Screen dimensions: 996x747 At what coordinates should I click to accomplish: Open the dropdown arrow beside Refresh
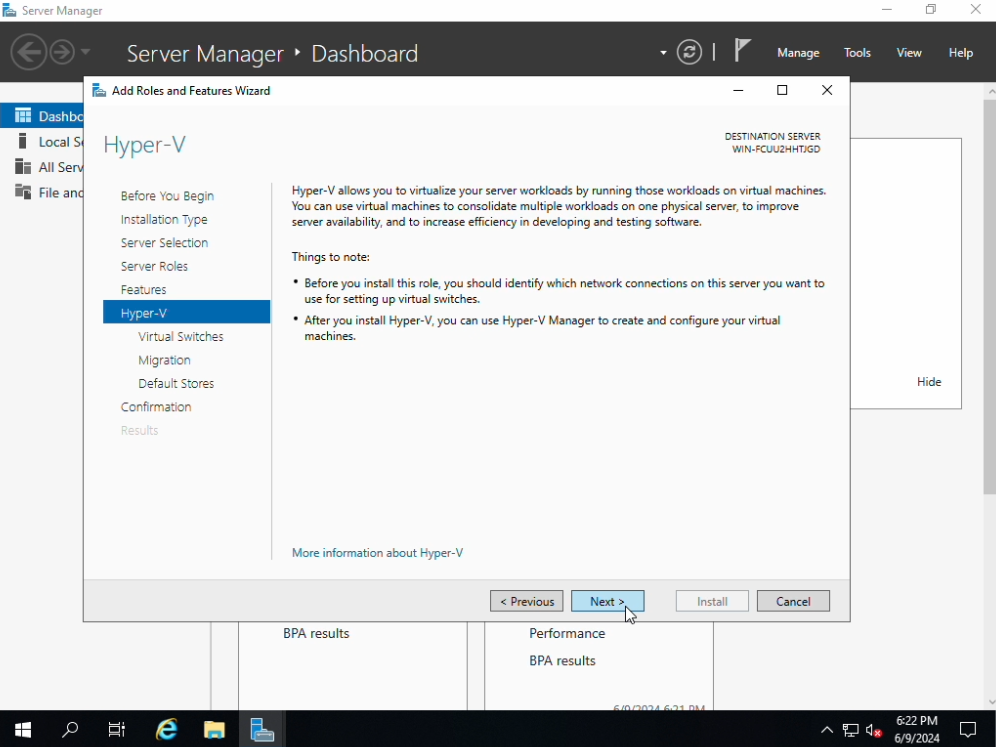coord(663,53)
